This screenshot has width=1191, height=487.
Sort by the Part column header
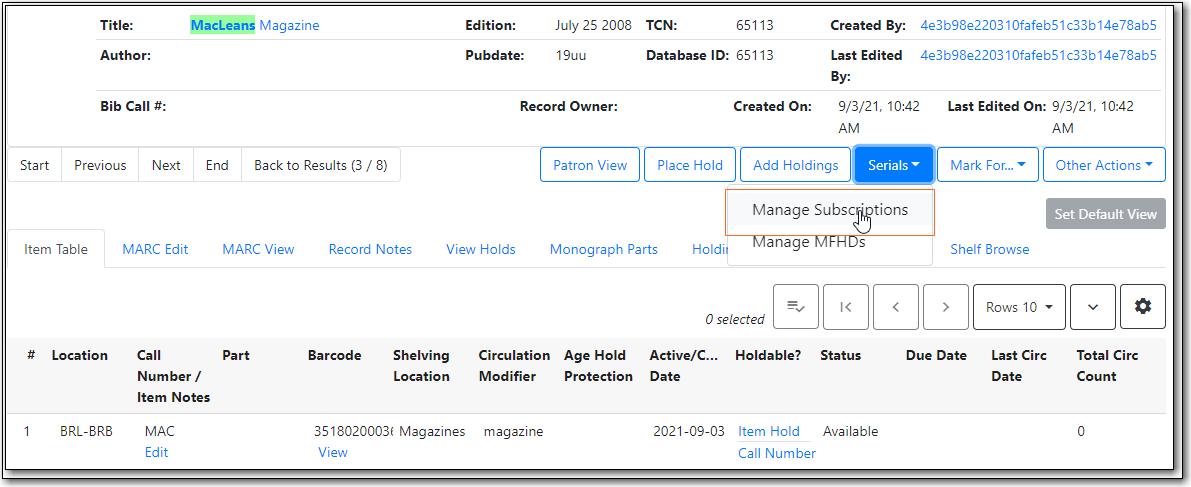coord(236,356)
